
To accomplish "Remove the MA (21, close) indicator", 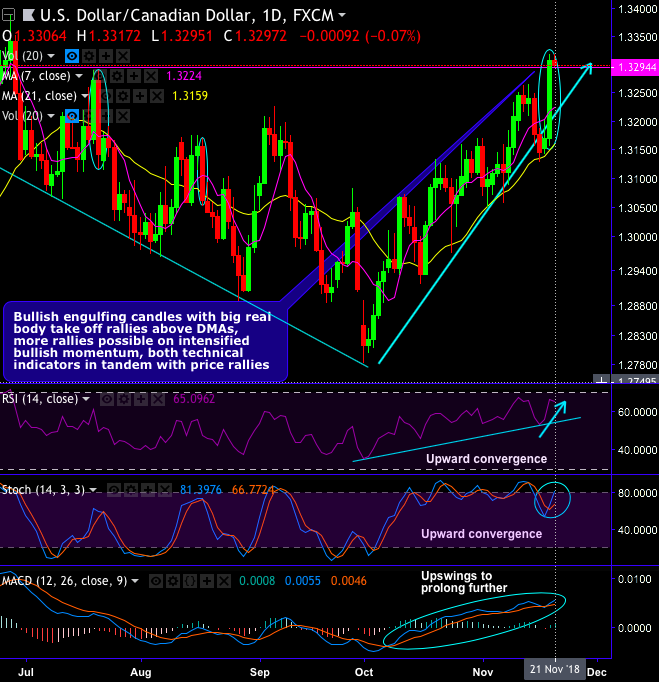I will (x=157, y=96).
